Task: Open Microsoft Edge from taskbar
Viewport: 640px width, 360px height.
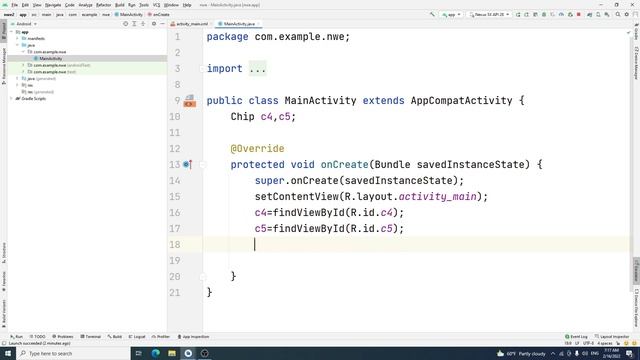Action: tap(156, 353)
